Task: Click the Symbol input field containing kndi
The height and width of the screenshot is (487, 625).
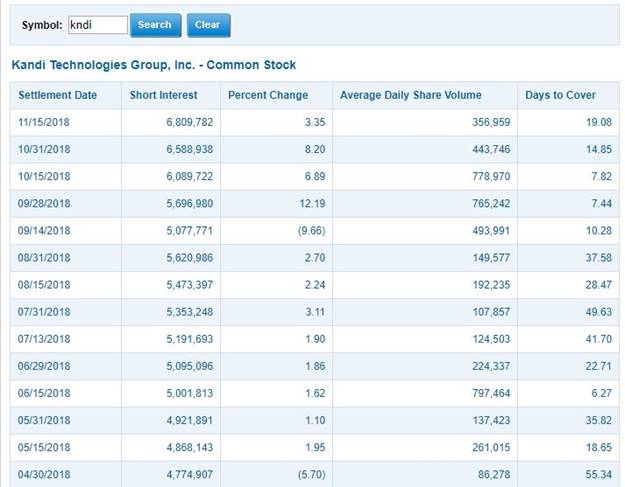Action: (x=98, y=25)
